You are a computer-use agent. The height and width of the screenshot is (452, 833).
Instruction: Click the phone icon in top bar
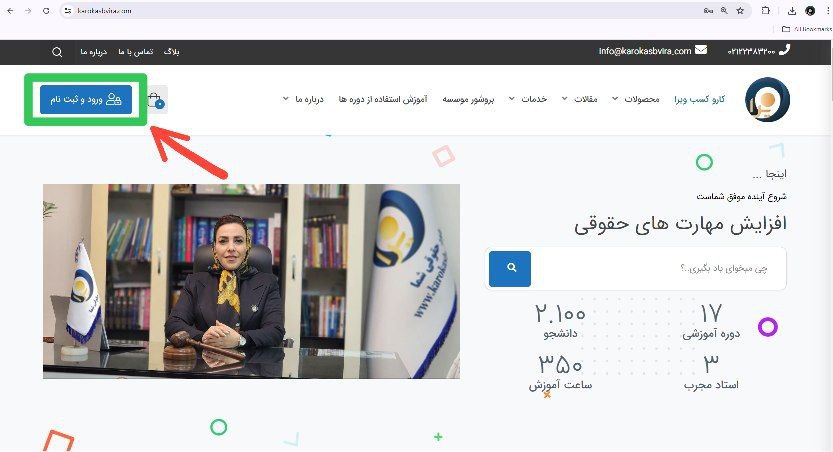(x=784, y=50)
